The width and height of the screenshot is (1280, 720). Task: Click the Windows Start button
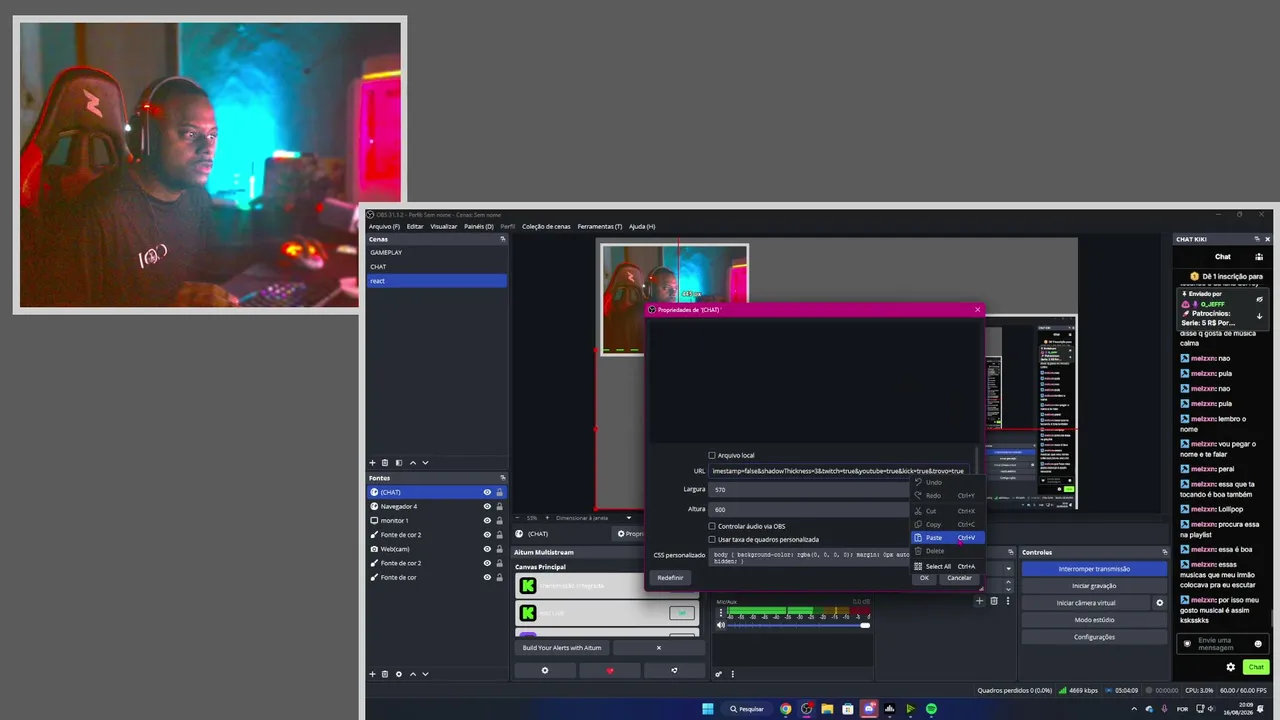[x=708, y=709]
